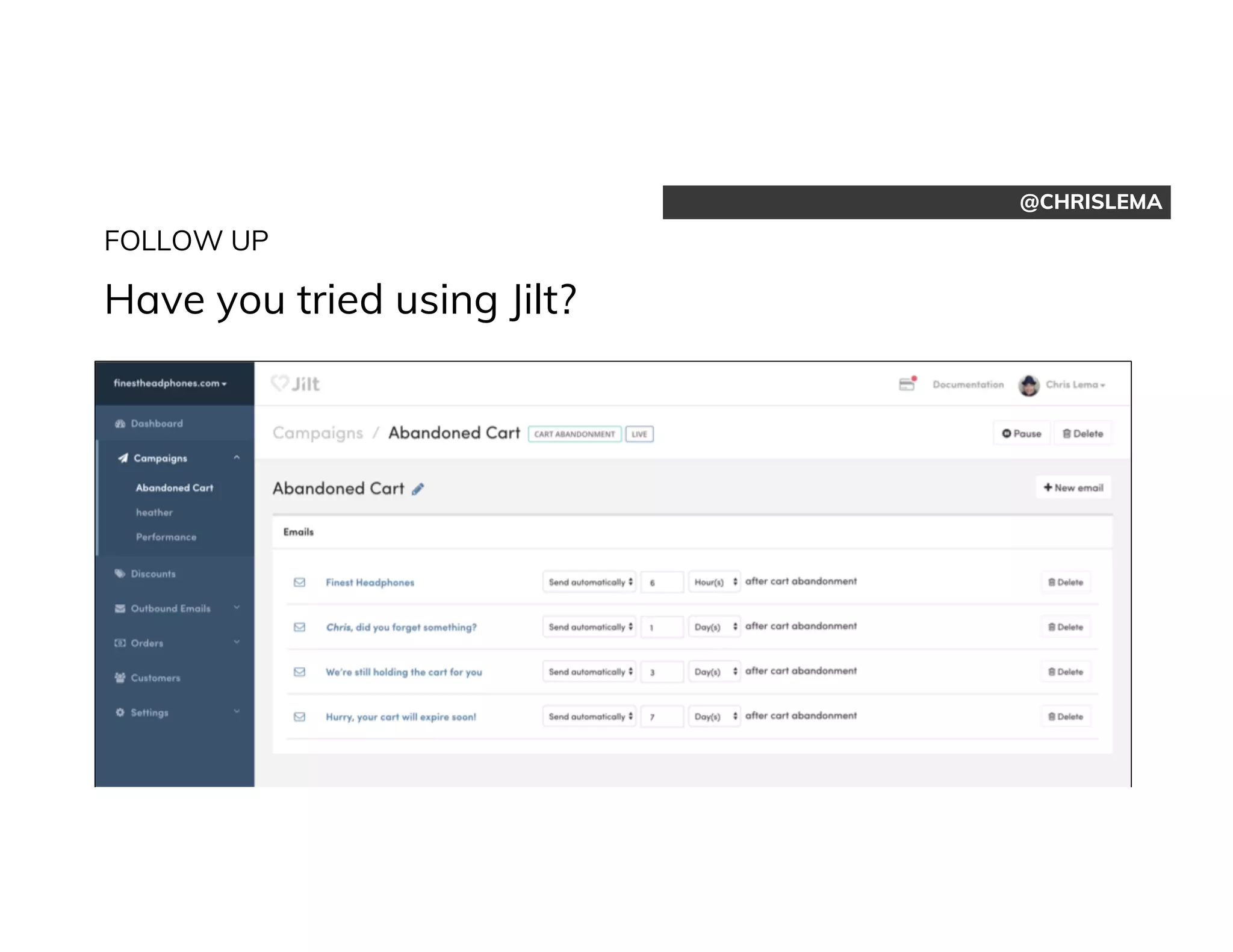Open Send automatically dropdown for 'Hurry' row
Screen dimensions: 1233x952
click(589, 716)
